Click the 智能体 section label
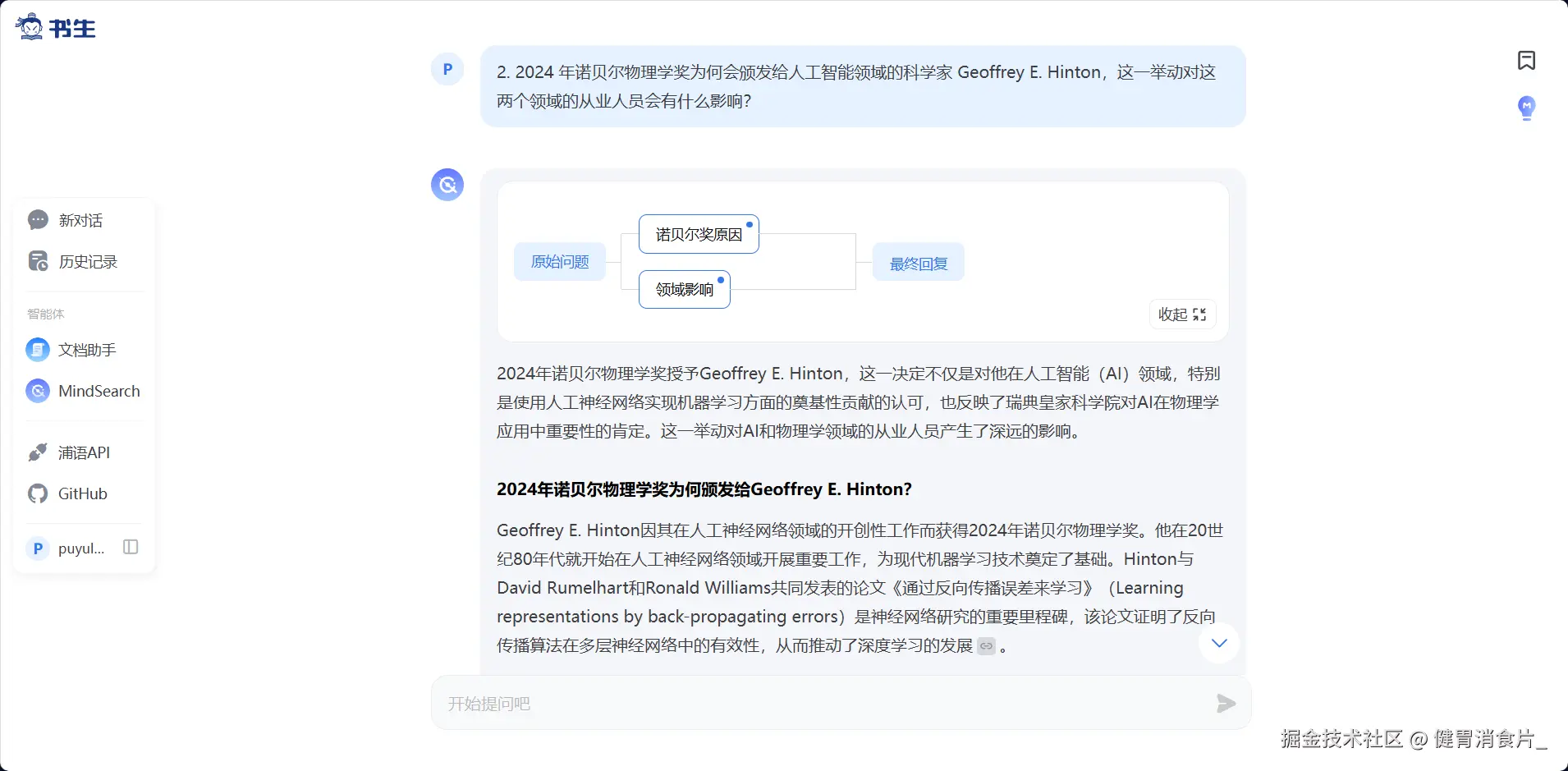The width and height of the screenshot is (1568, 771). [x=46, y=314]
